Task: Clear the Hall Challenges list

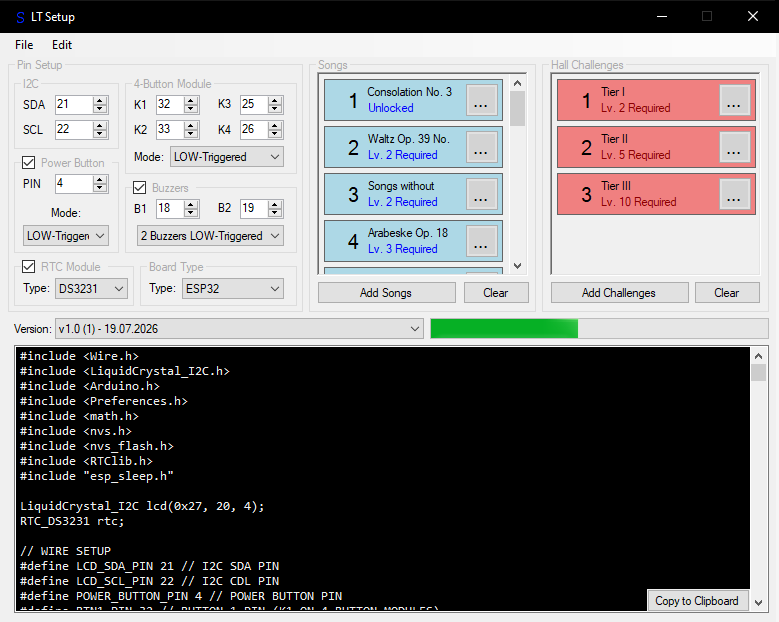Action: click(727, 293)
